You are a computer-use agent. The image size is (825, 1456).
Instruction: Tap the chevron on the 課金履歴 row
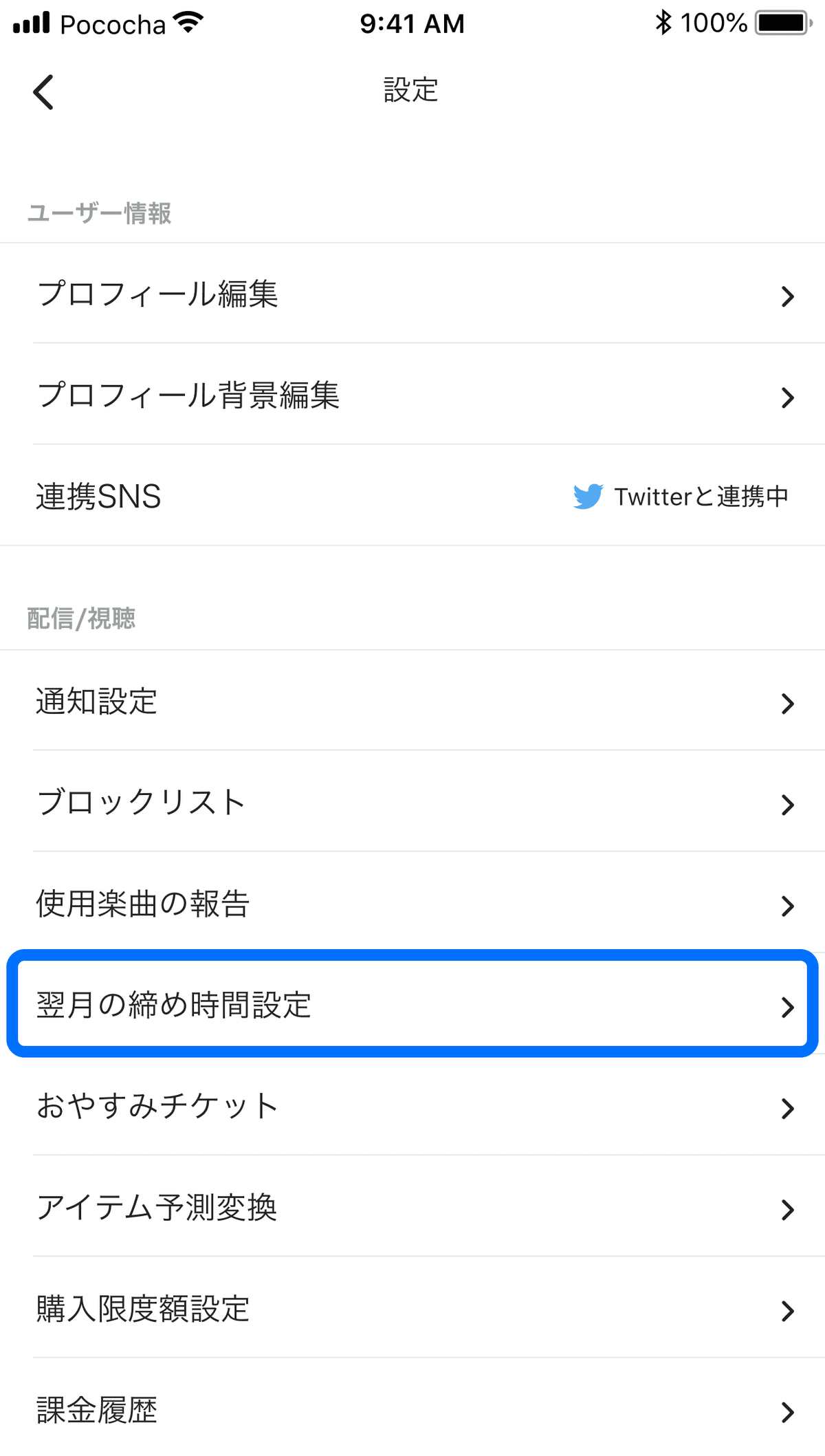click(788, 1411)
